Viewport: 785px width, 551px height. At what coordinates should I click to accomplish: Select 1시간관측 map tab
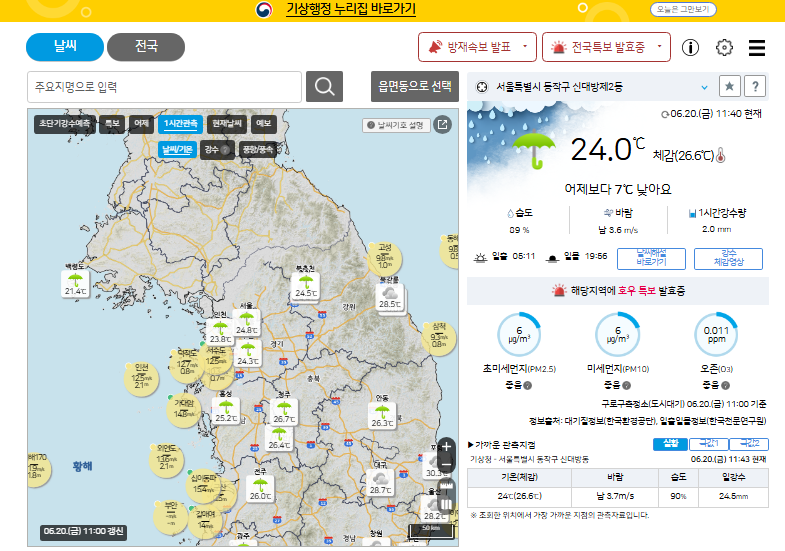pos(180,124)
